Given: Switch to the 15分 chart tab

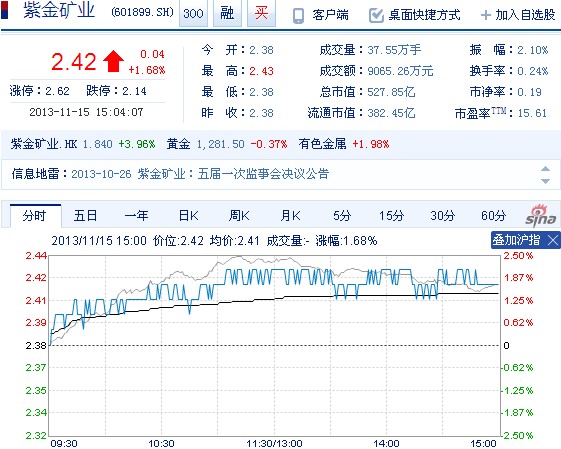Looking at the screenshot, I should click(x=392, y=216).
